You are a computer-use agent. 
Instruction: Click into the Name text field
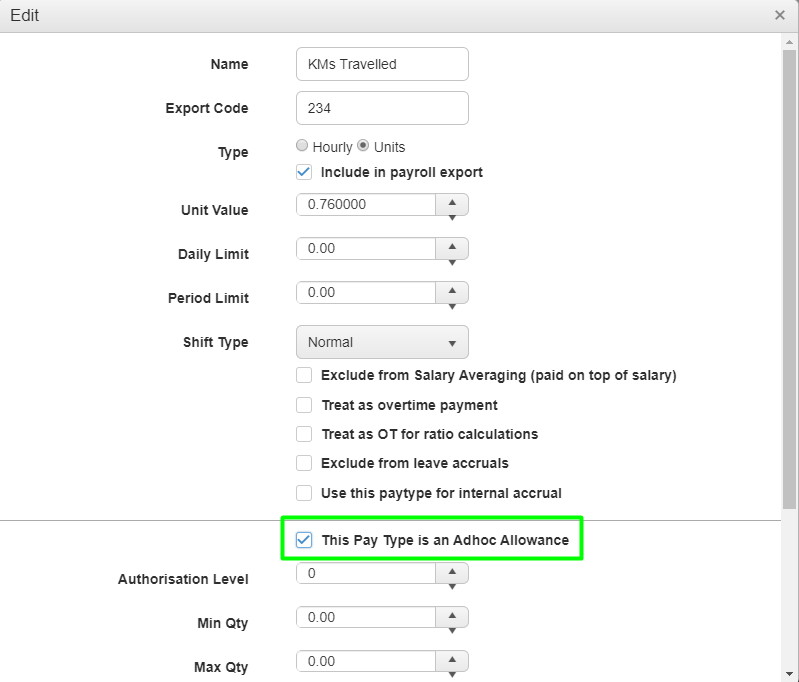[382, 64]
